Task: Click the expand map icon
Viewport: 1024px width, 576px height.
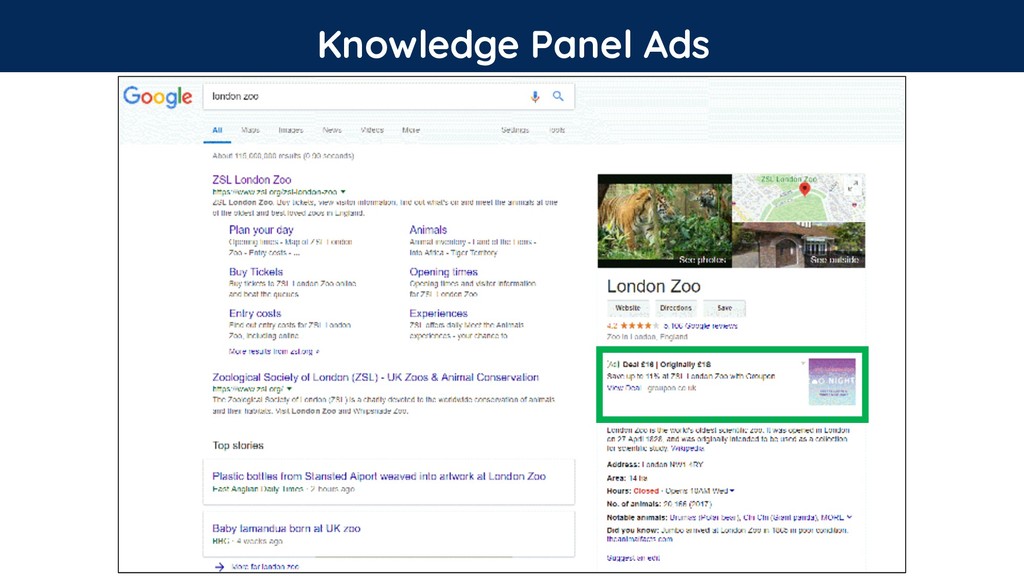Action: point(853,186)
